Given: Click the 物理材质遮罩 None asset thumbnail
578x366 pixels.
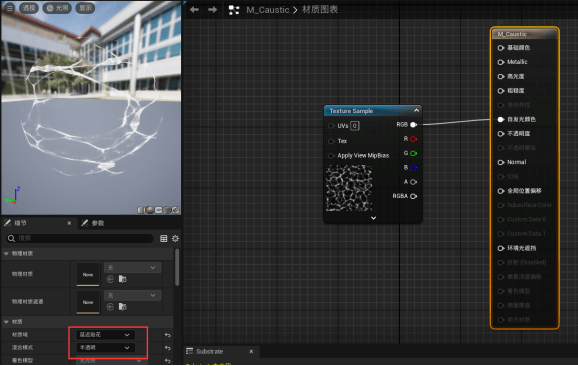Looking at the screenshot, I should point(88,302).
